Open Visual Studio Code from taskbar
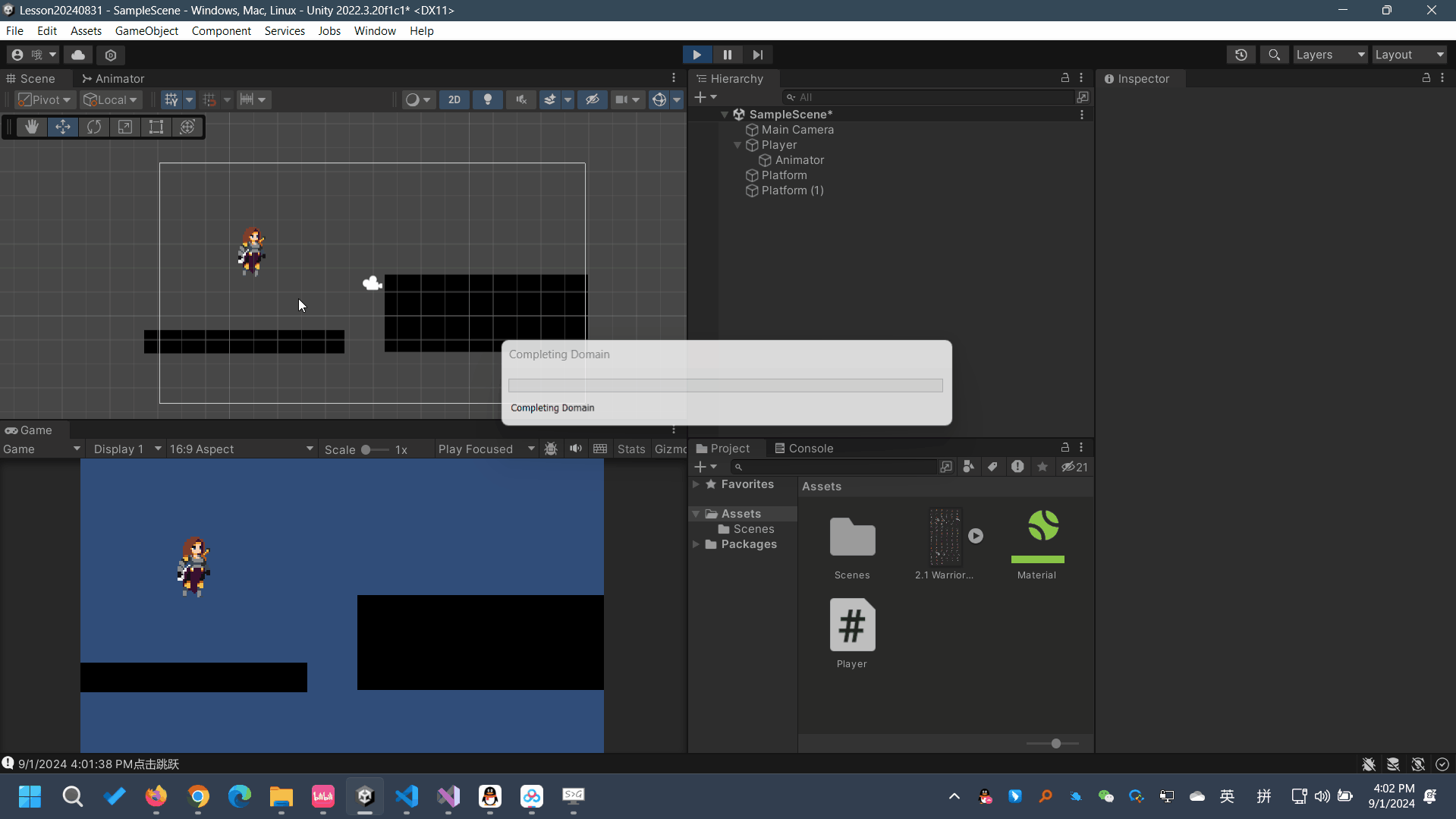The width and height of the screenshot is (1456, 819). pyautogui.click(x=407, y=795)
